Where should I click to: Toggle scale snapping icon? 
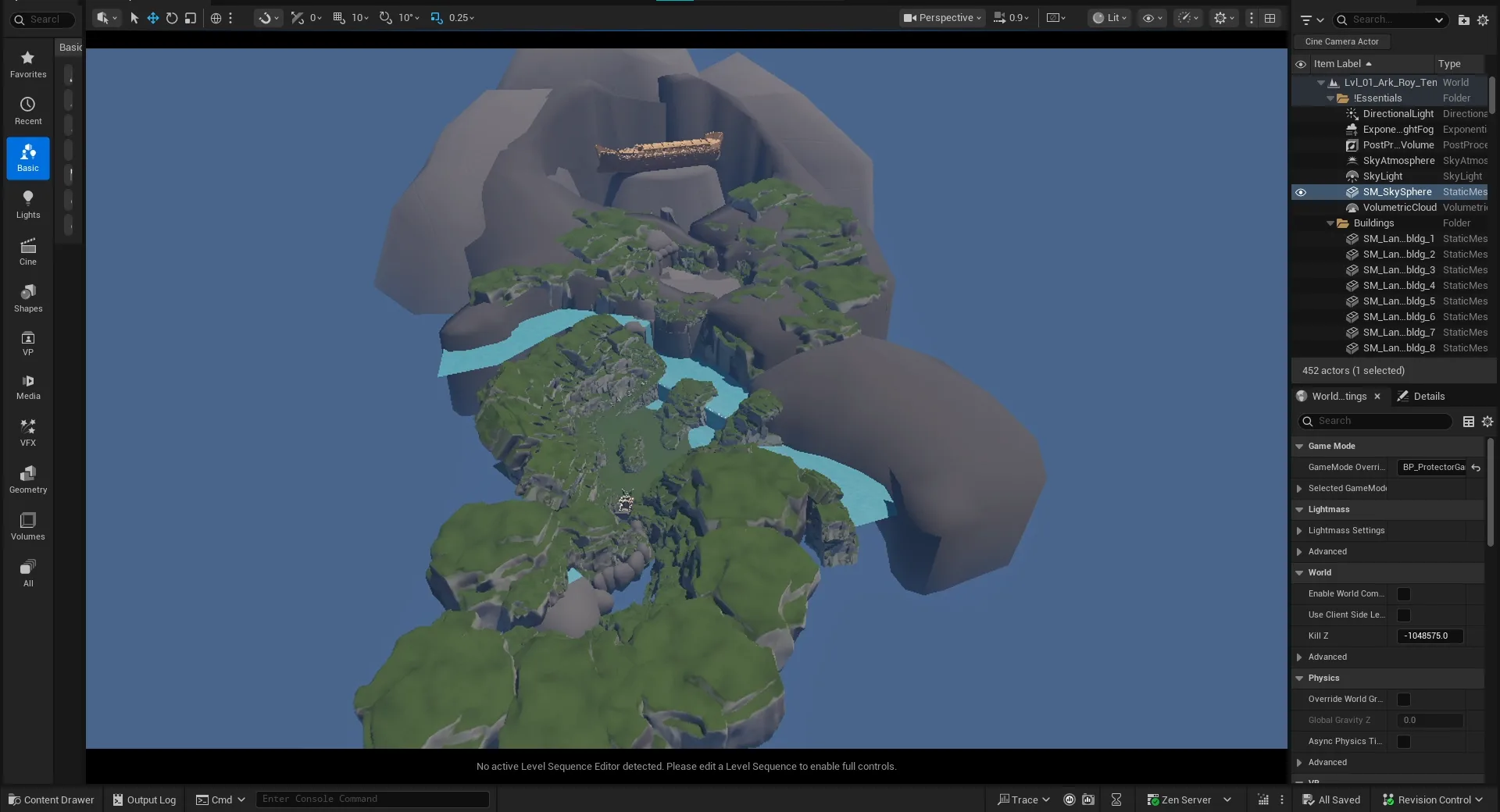pyautogui.click(x=437, y=18)
